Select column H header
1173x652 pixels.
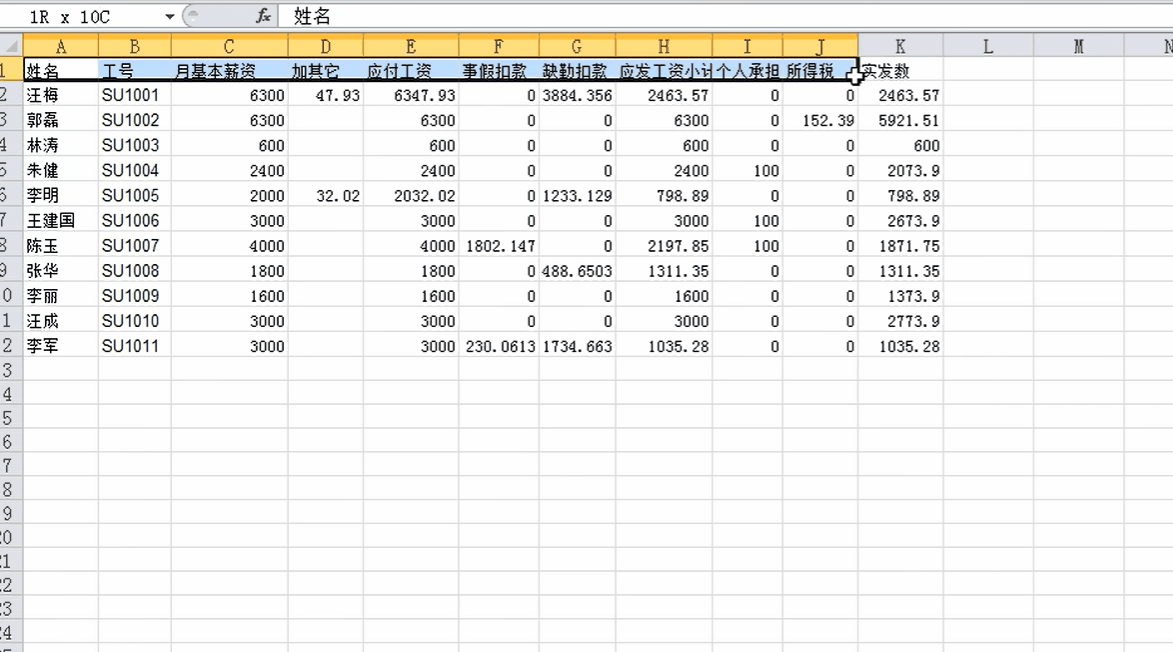[664, 47]
